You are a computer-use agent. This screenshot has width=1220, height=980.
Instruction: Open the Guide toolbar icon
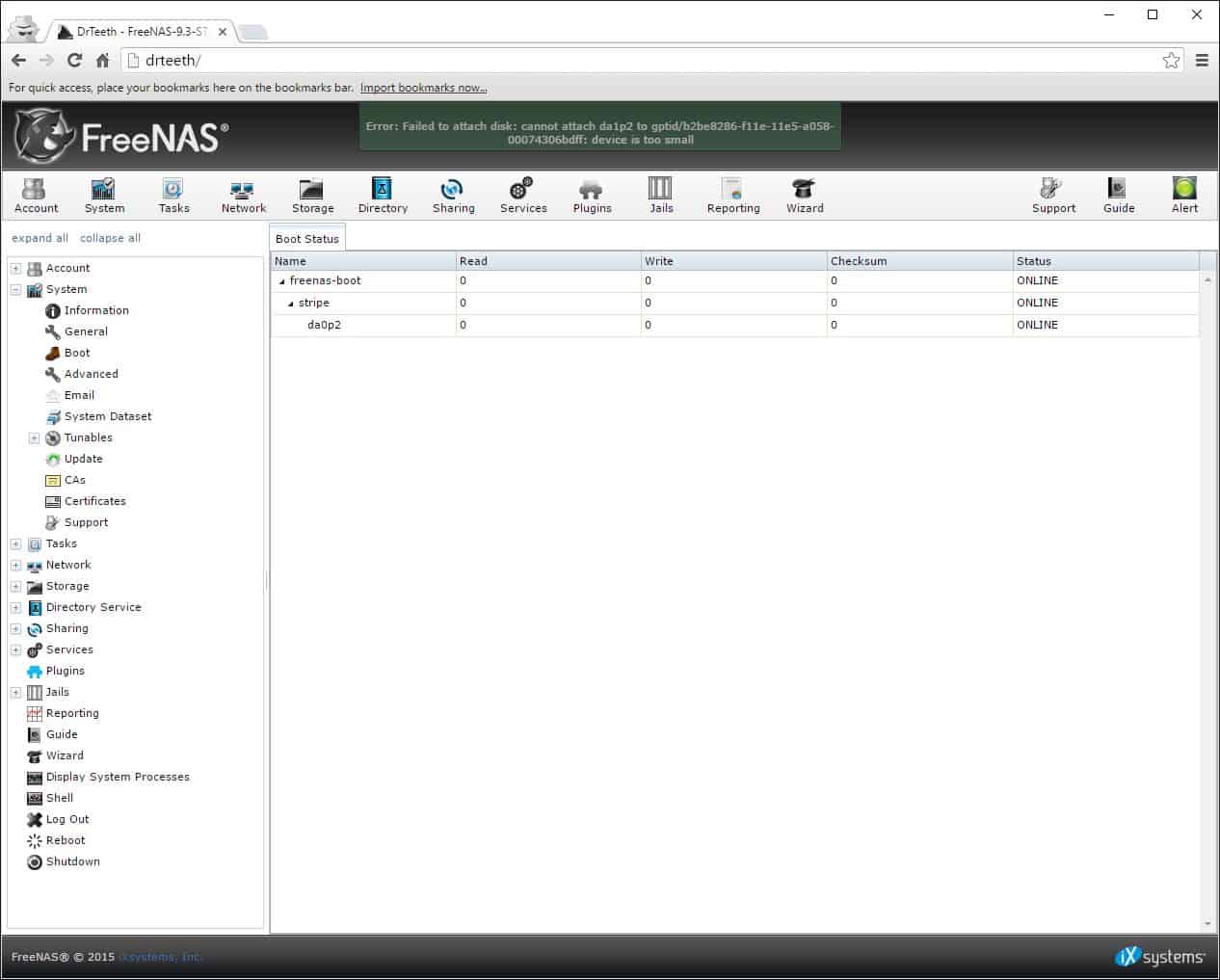coord(1119,195)
